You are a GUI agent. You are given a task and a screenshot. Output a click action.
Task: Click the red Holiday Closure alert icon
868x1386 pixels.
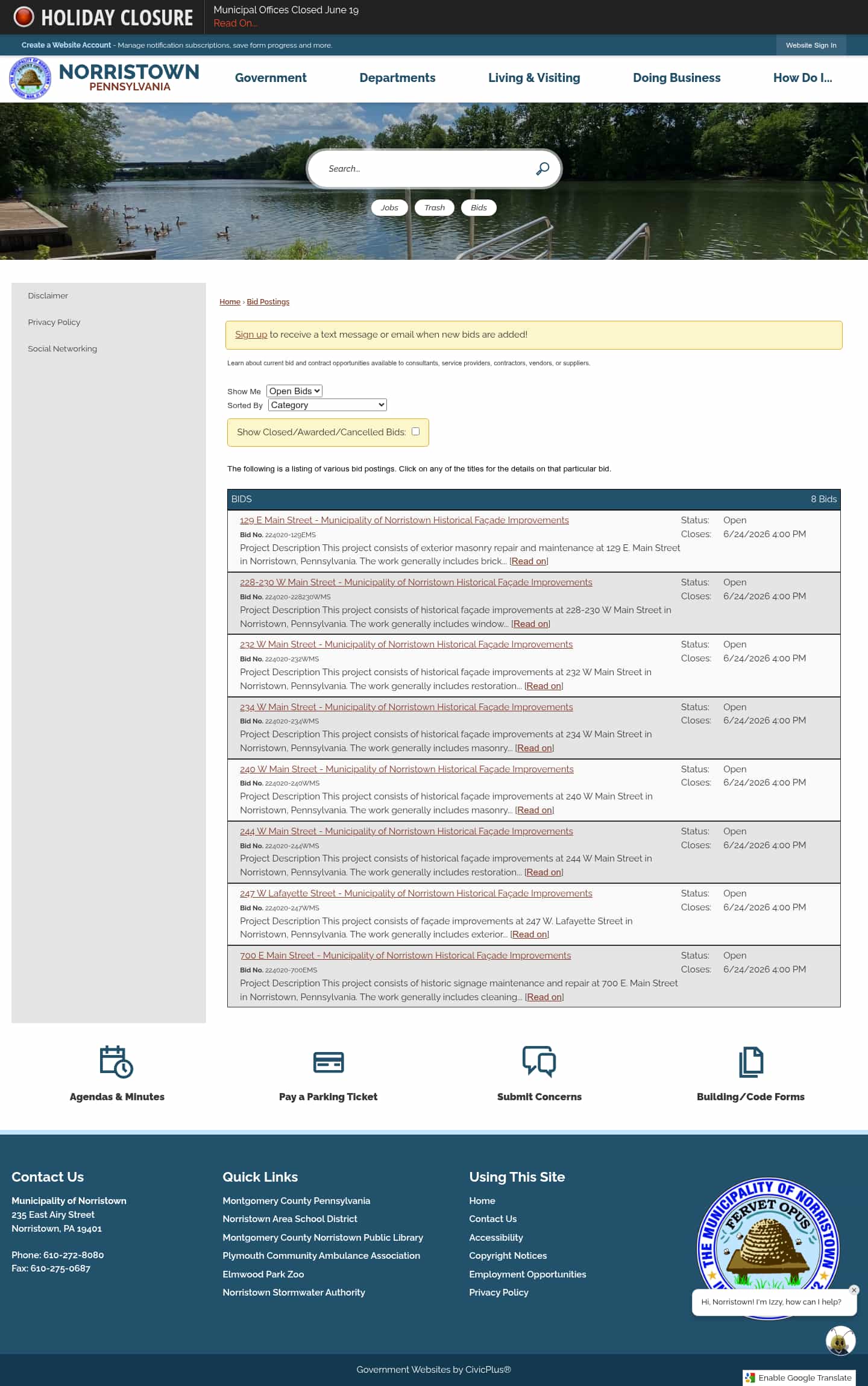point(24,17)
